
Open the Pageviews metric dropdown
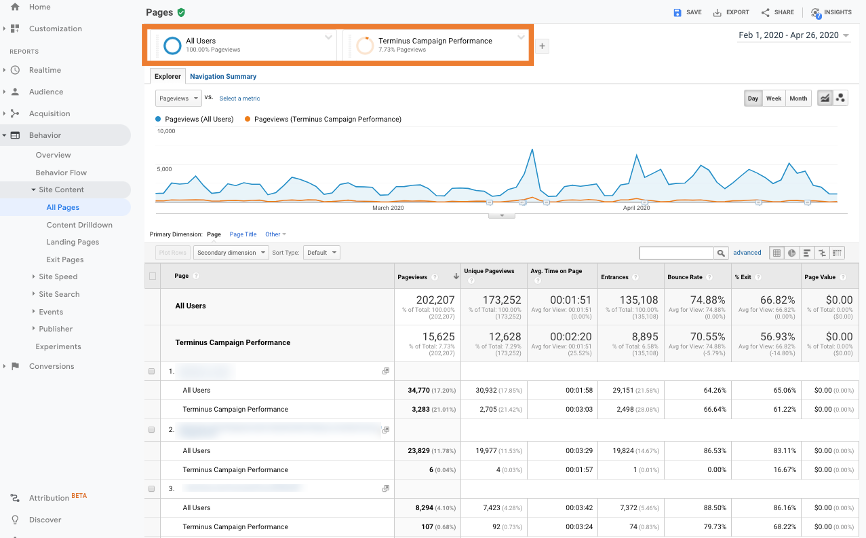point(178,98)
